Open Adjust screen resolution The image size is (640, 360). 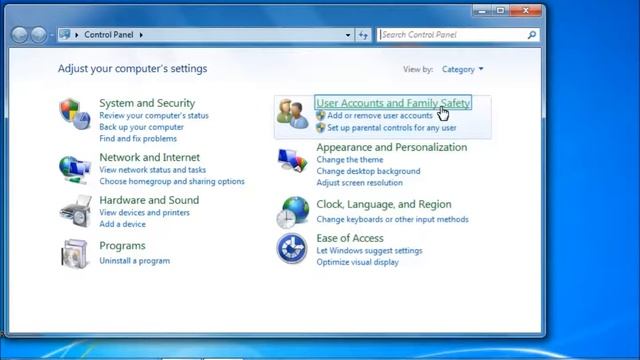click(359, 182)
